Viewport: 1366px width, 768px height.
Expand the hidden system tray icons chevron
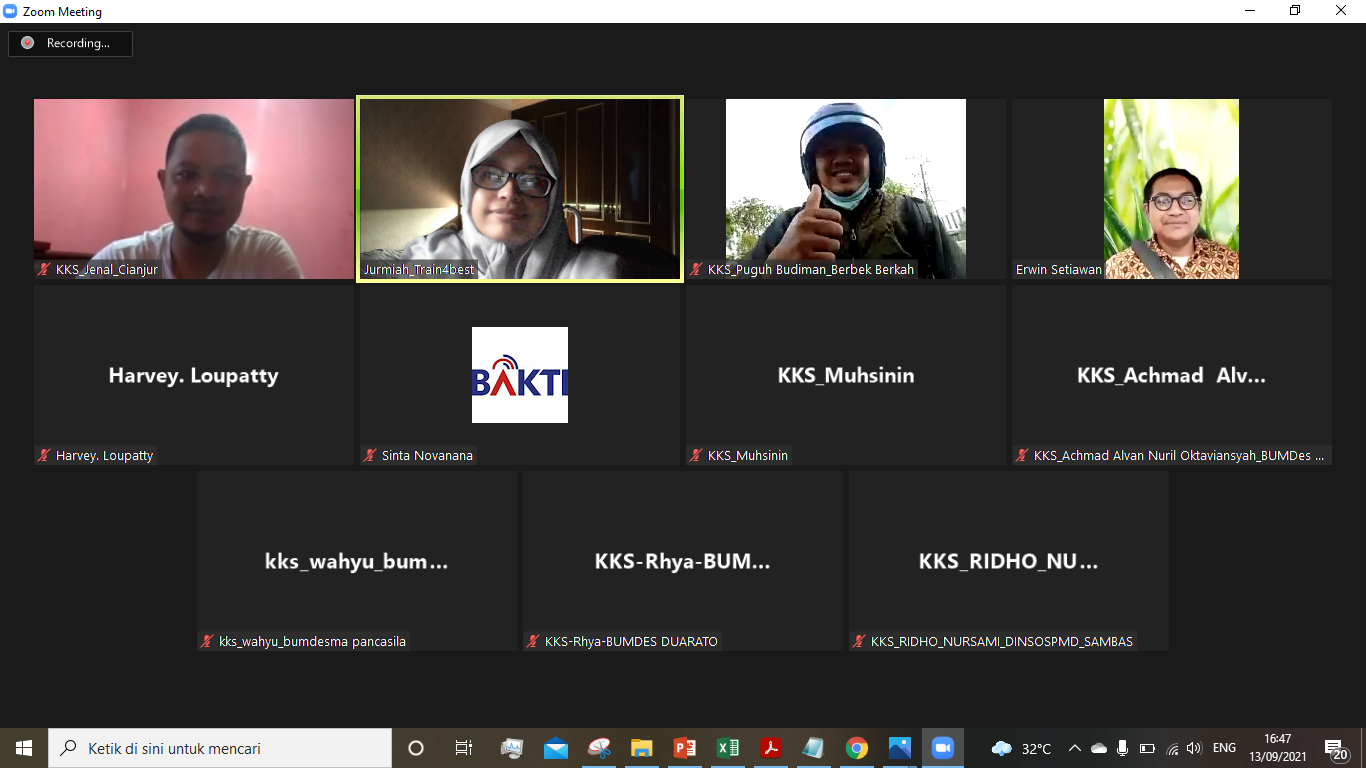(x=1075, y=748)
